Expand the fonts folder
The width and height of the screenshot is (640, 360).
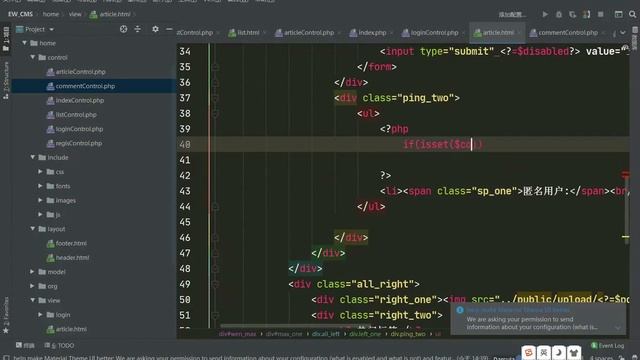point(40,186)
